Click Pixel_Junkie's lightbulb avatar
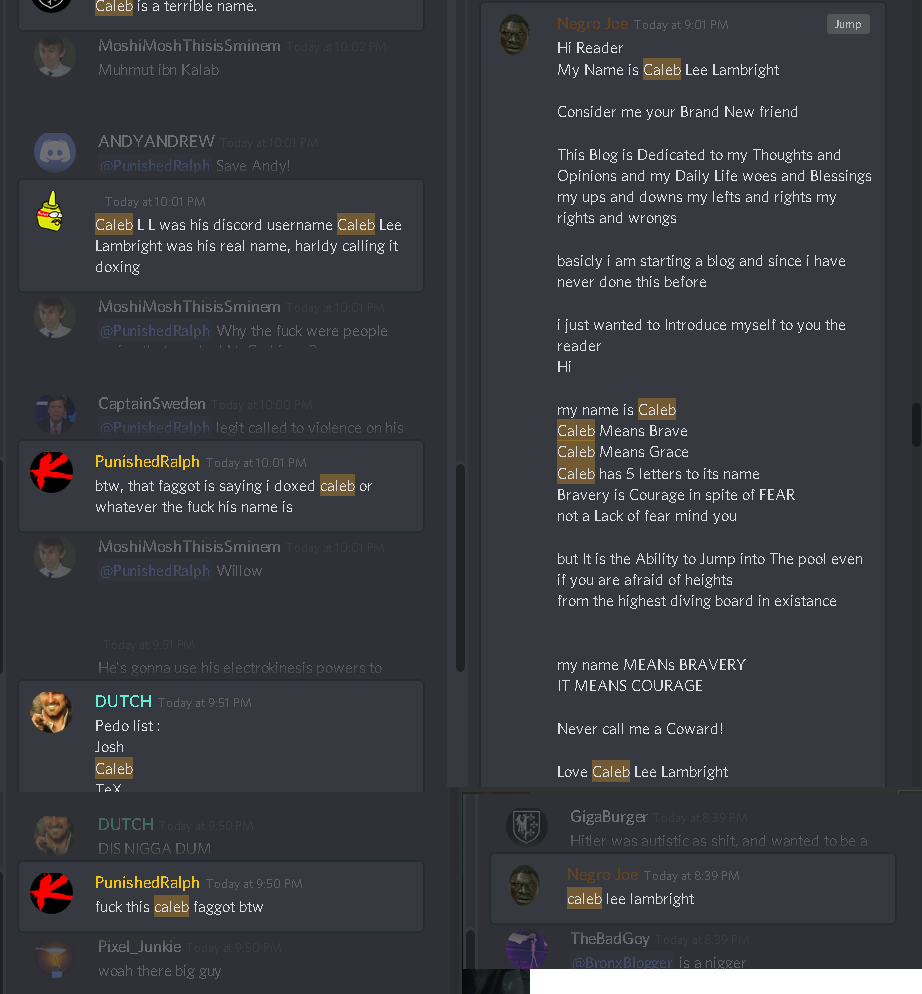922x994 pixels. [x=55, y=958]
